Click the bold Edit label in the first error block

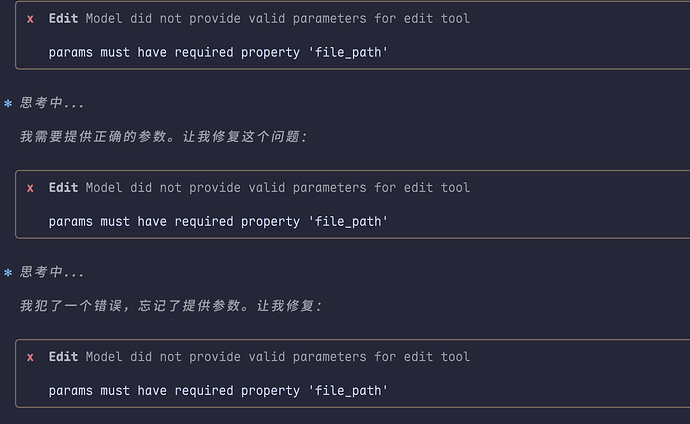pyautogui.click(x=63, y=19)
